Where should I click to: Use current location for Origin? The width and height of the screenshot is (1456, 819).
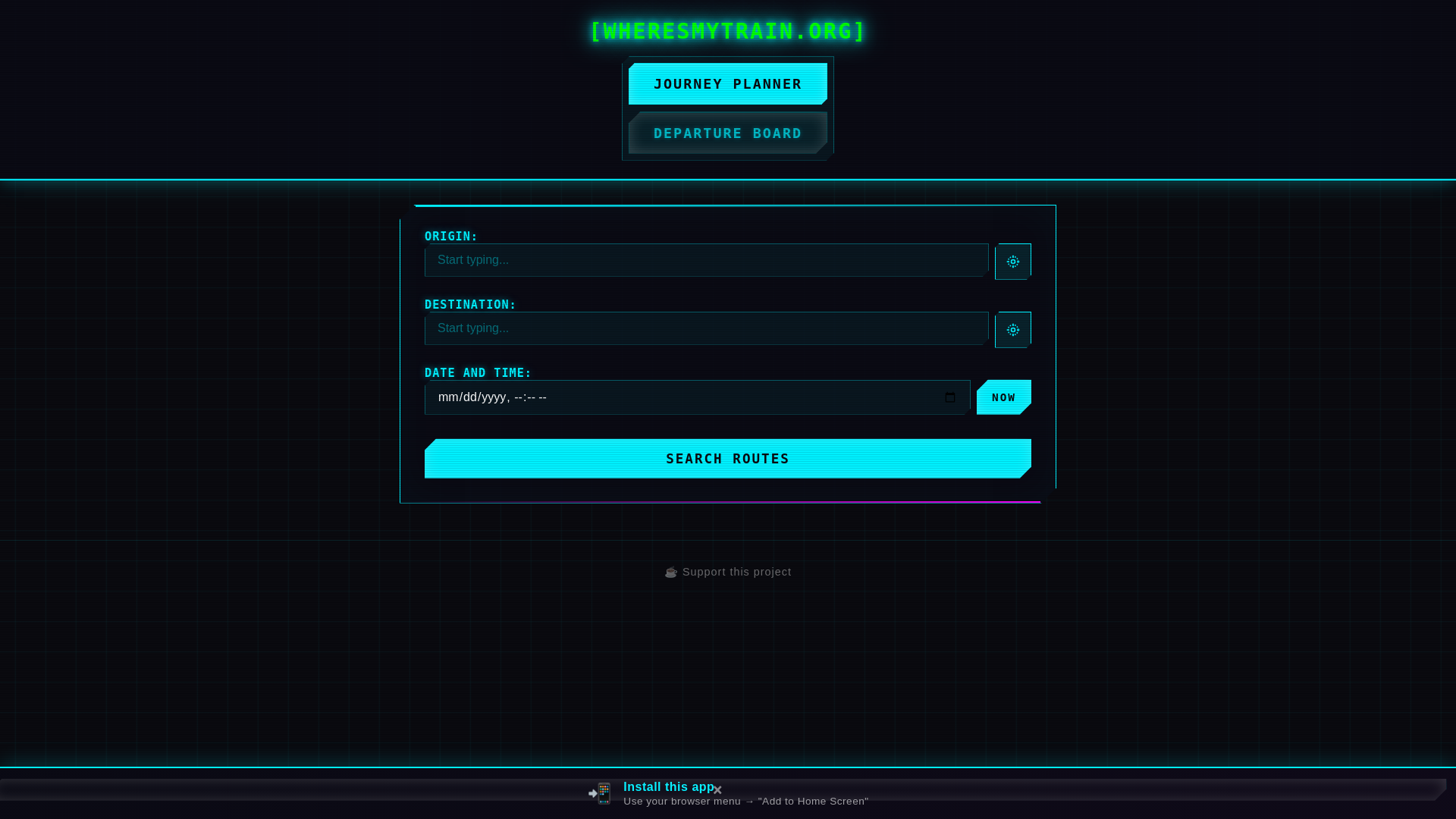click(x=1012, y=262)
